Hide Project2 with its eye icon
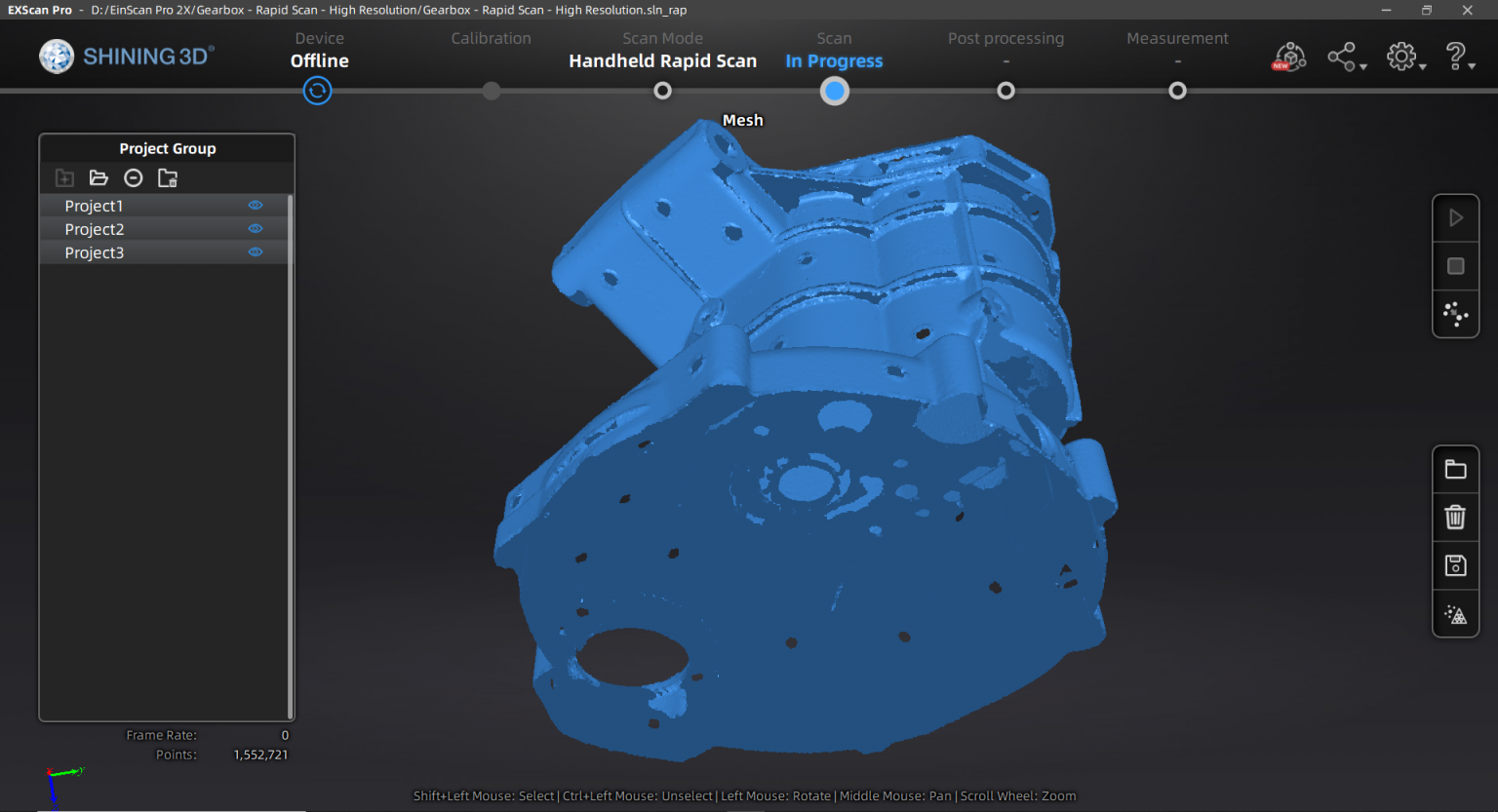 [x=255, y=228]
